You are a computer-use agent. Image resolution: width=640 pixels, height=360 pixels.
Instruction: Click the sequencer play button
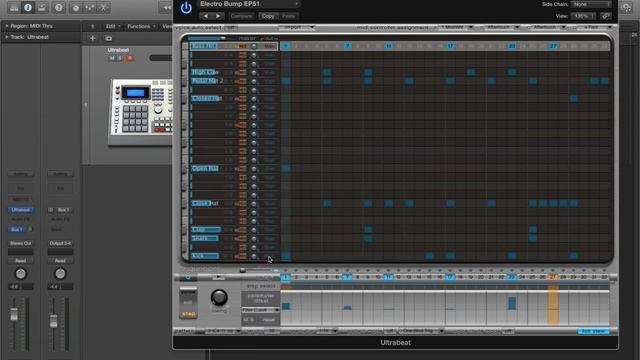coord(218,278)
